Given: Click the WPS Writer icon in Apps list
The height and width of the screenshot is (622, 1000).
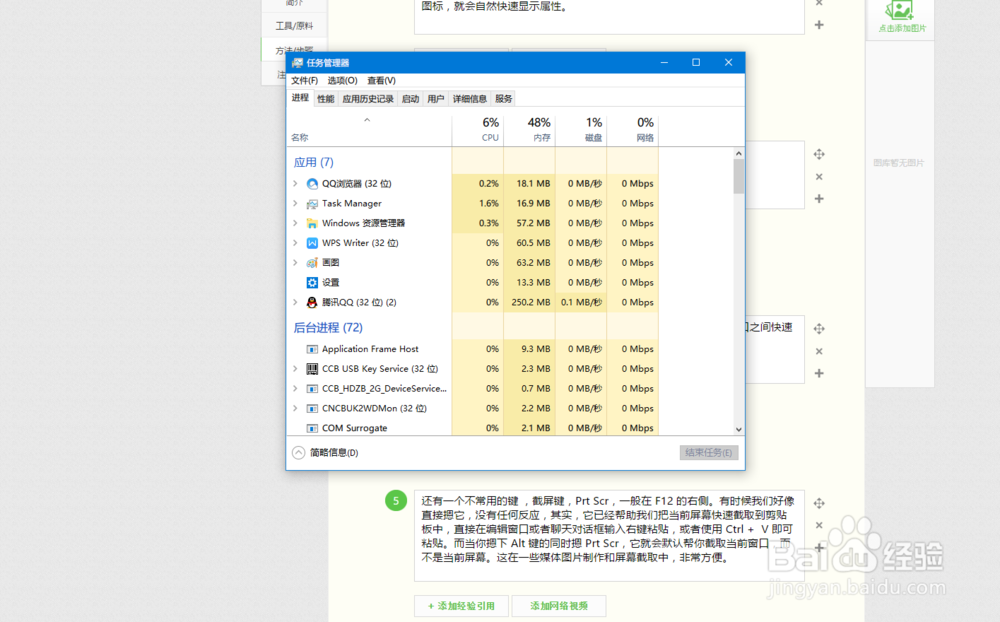Looking at the screenshot, I should tap(310, 243).
